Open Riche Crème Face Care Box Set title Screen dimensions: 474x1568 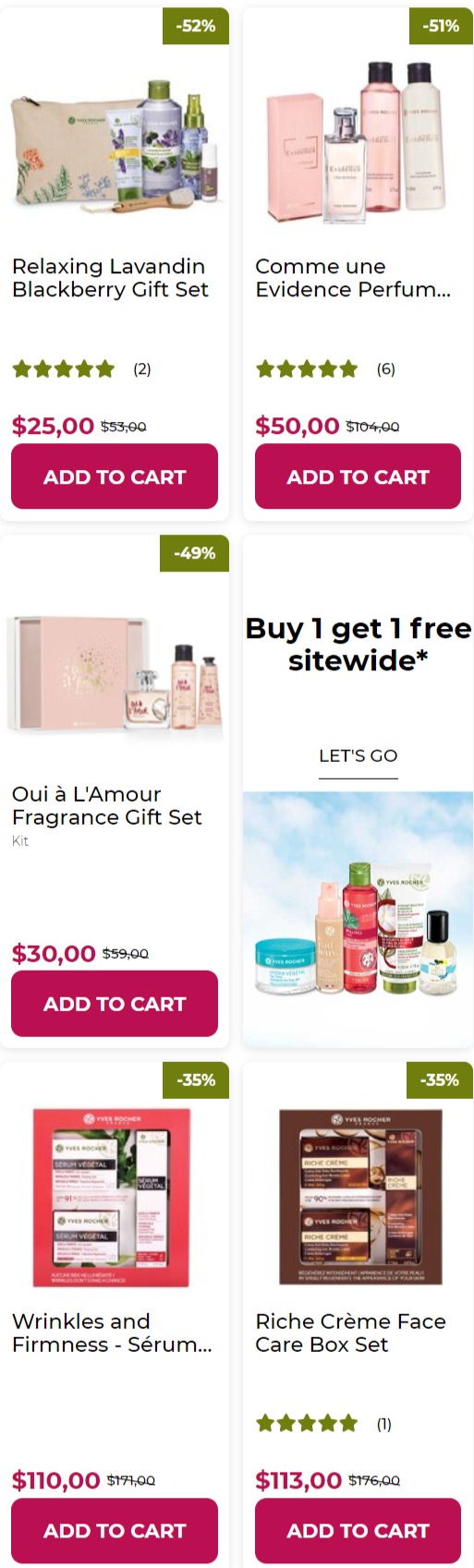point(350,1333)
